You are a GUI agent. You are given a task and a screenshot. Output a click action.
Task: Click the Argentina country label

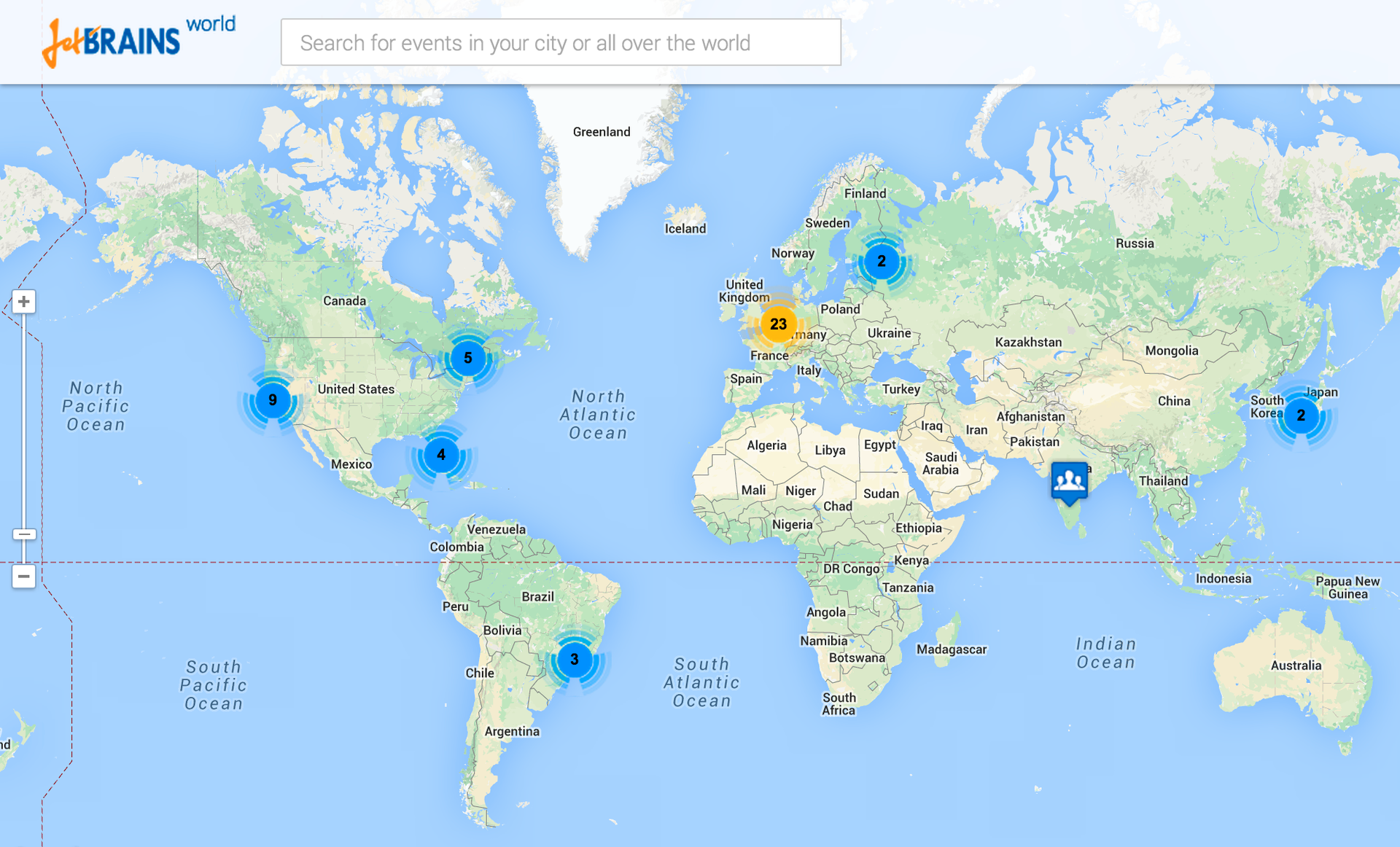pos(512,731)
